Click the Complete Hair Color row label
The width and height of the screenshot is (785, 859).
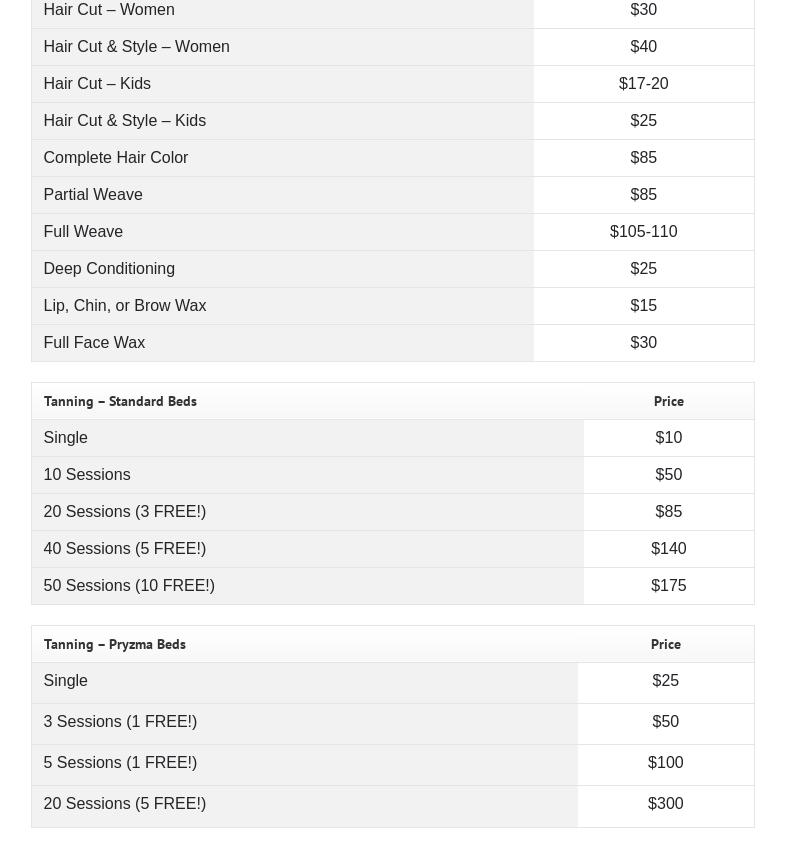116,158
